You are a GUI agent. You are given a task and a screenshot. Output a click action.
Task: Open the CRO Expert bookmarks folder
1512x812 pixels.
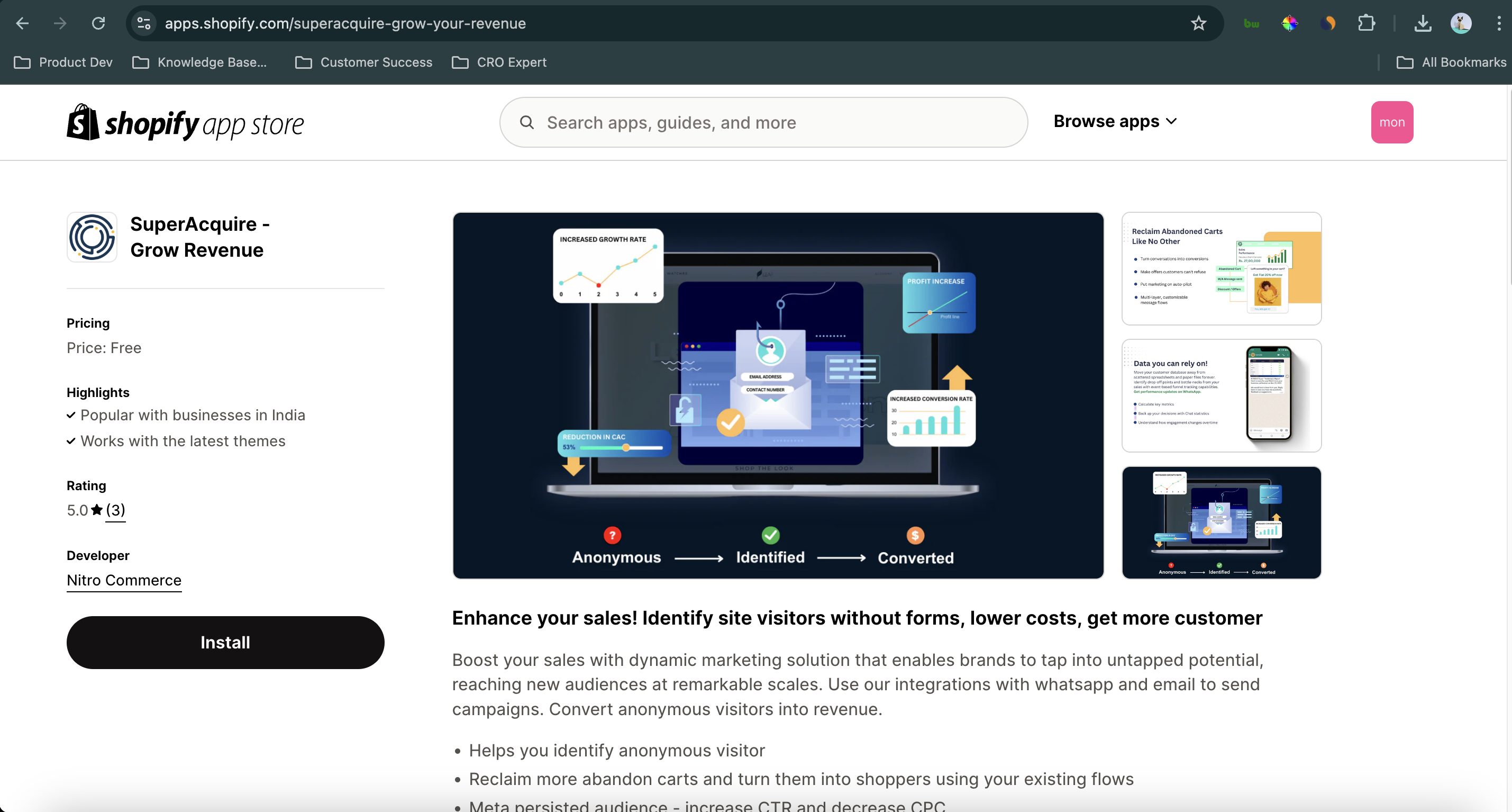(499, 62)
